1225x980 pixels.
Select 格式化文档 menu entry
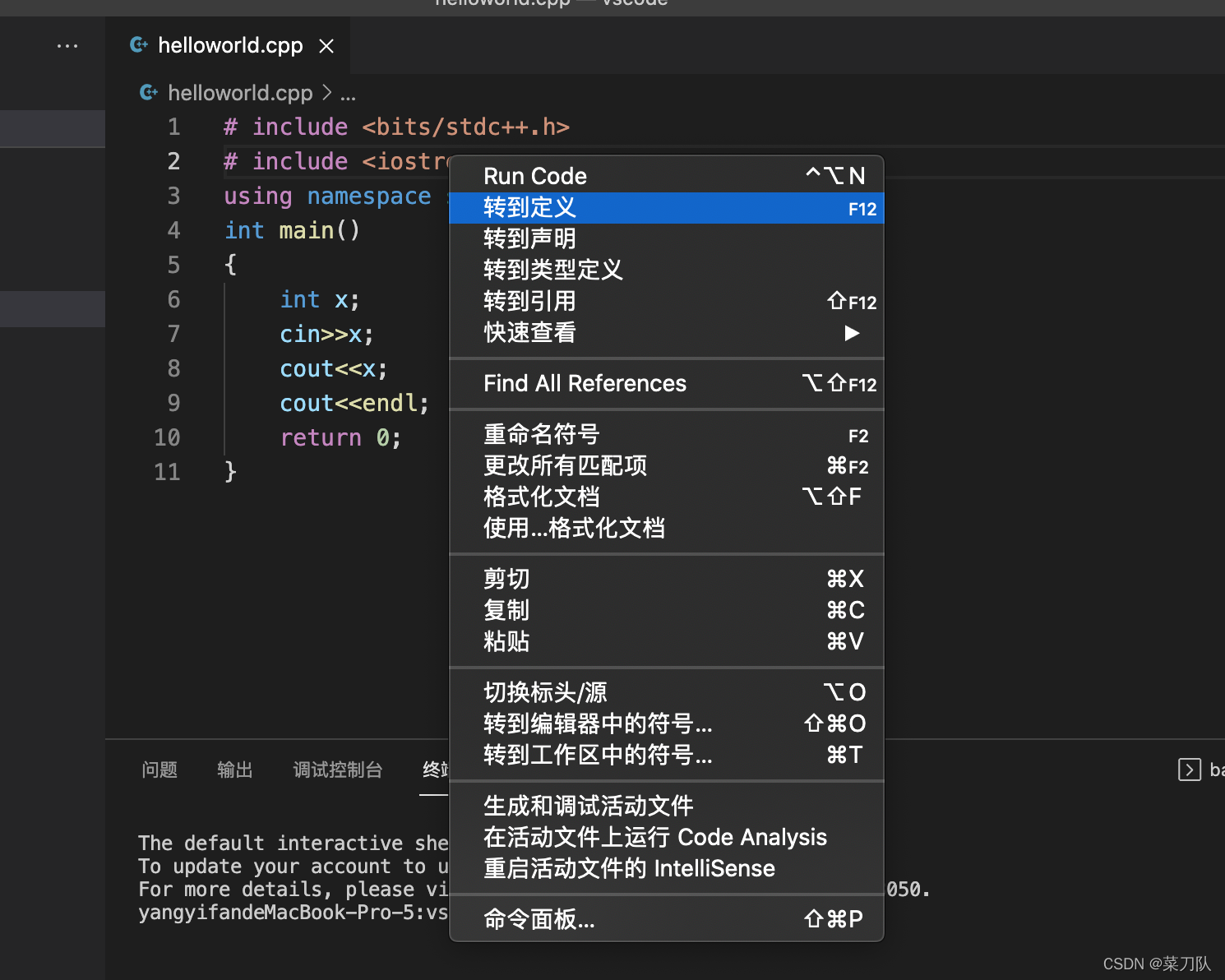click(x=667, y=497)
